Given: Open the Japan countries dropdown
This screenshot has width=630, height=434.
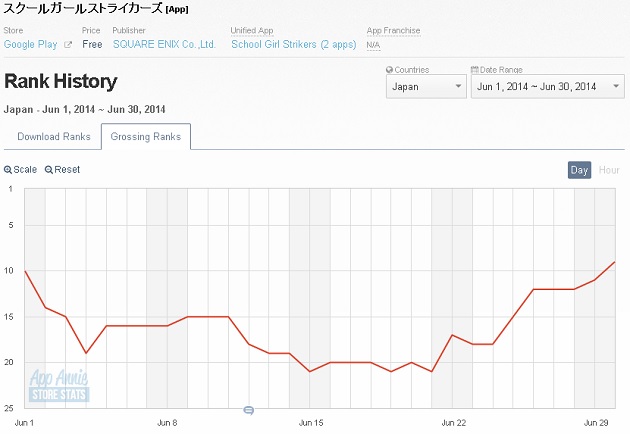Looking at the screenshot, I should coord(426,86).
